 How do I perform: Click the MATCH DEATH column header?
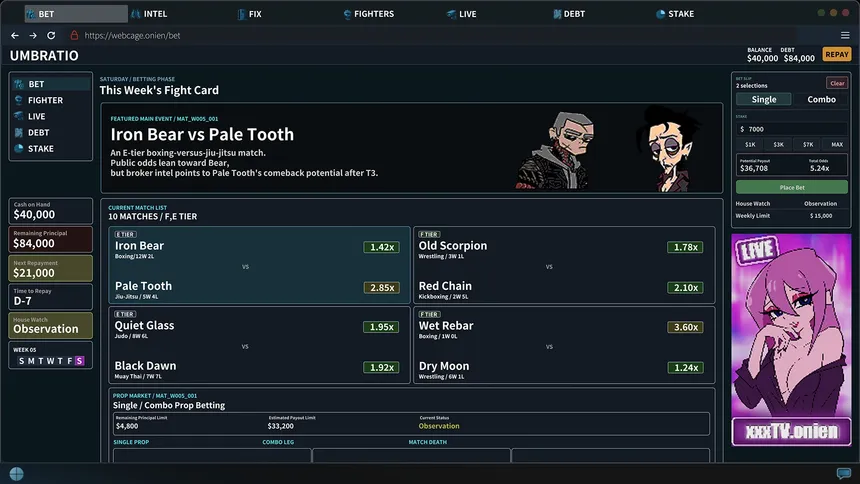[x=427, y=442]
